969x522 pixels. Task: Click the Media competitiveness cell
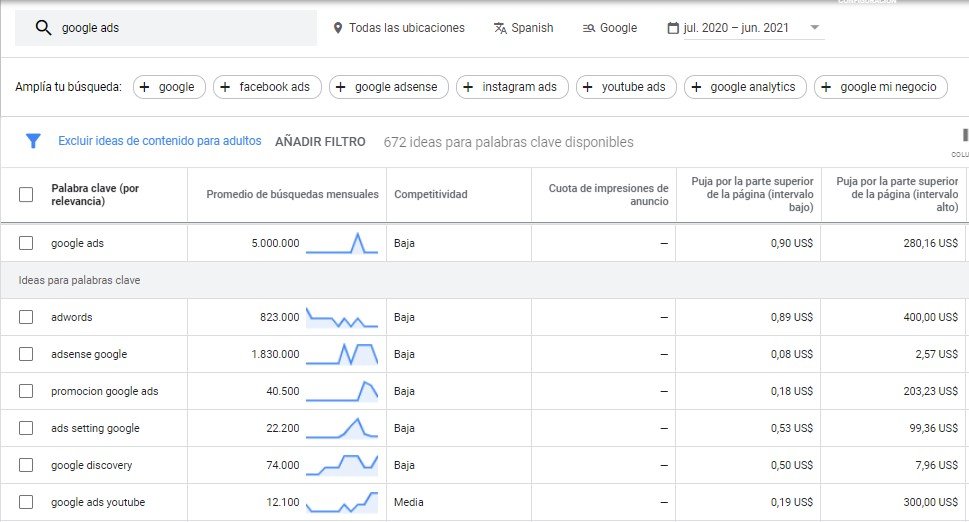click(408, 502)
